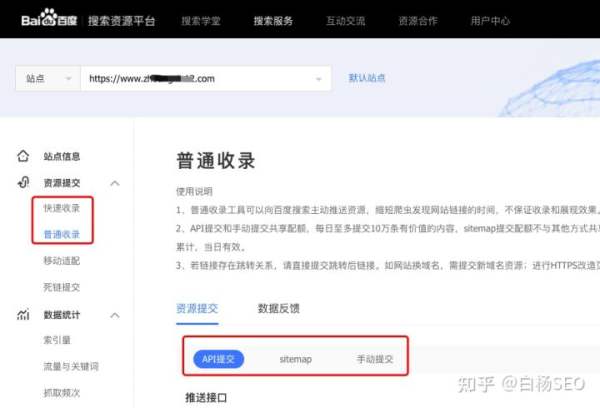This screenshot has height=408, width=600.
Task: Open 搜索学堂 in top navigation
Action: (x=201, y=21)
